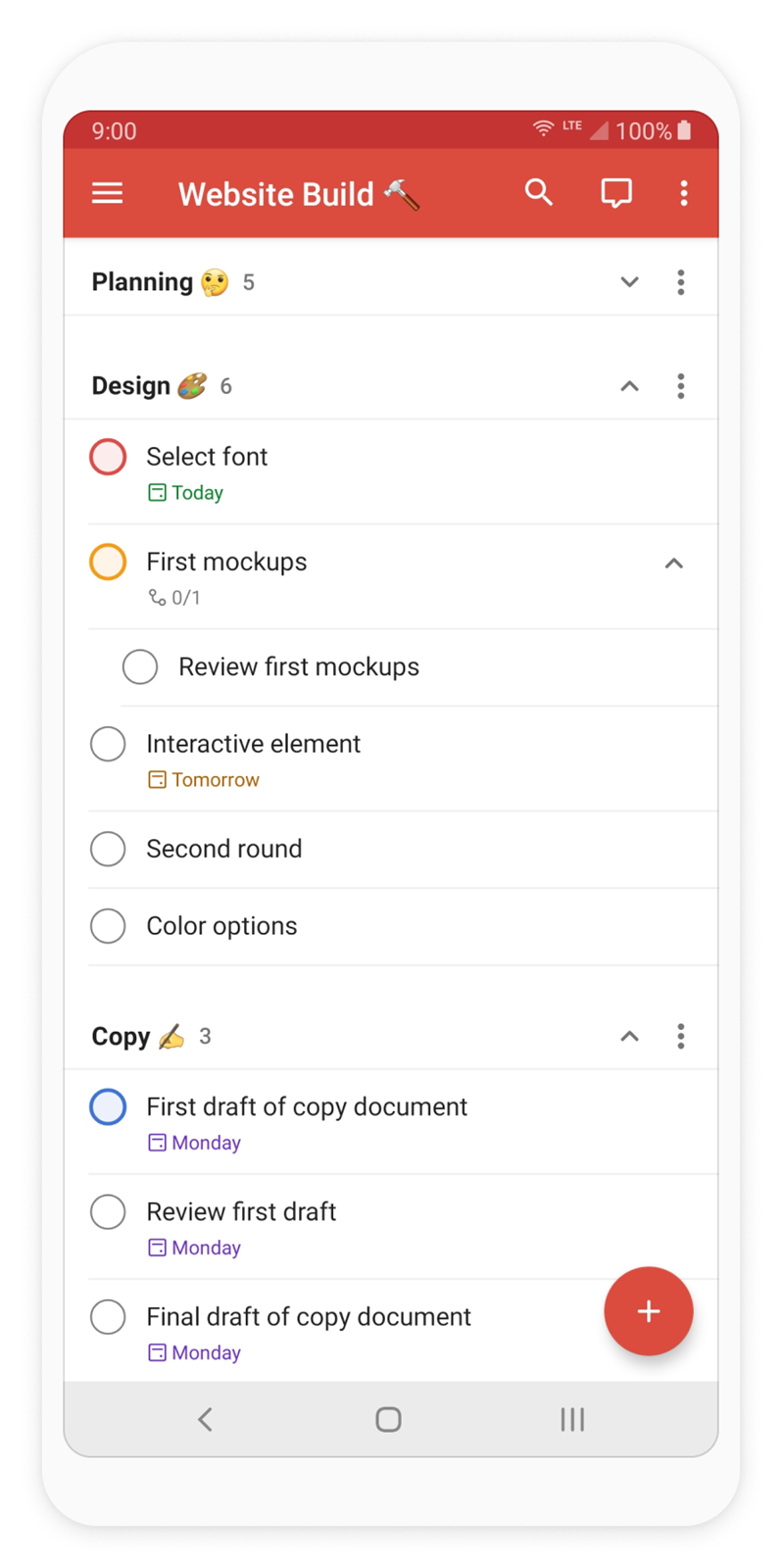Tap the Android back navigation icon
The height and width of the screenshot is (1568, 782).
pos(205,1419)
